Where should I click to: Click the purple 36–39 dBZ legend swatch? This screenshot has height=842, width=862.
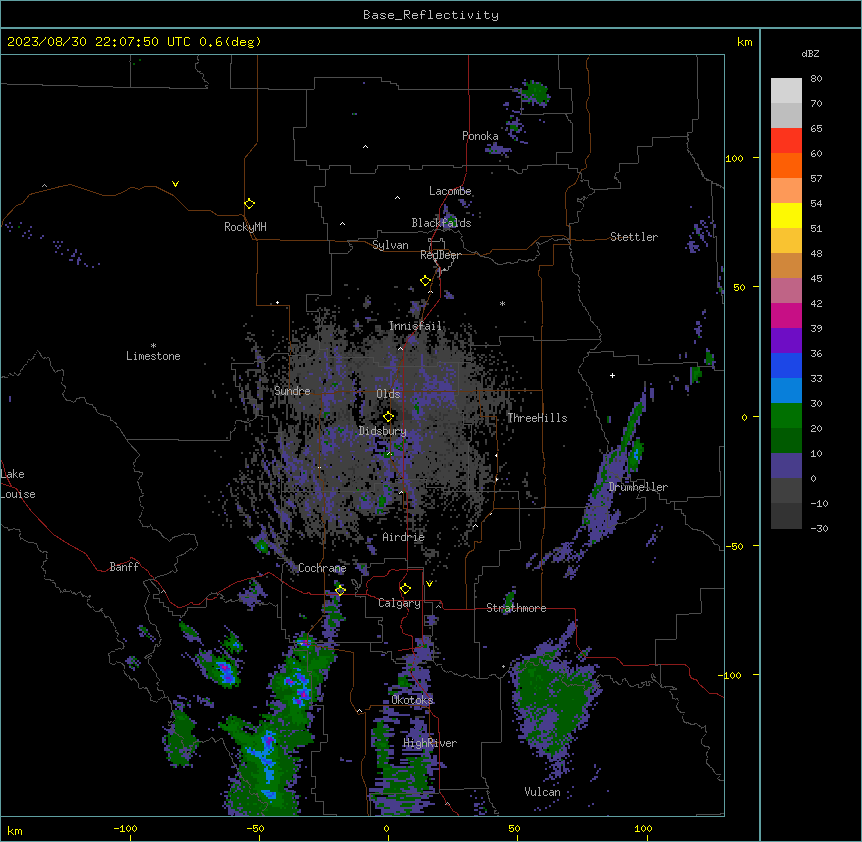pos(786,340)
